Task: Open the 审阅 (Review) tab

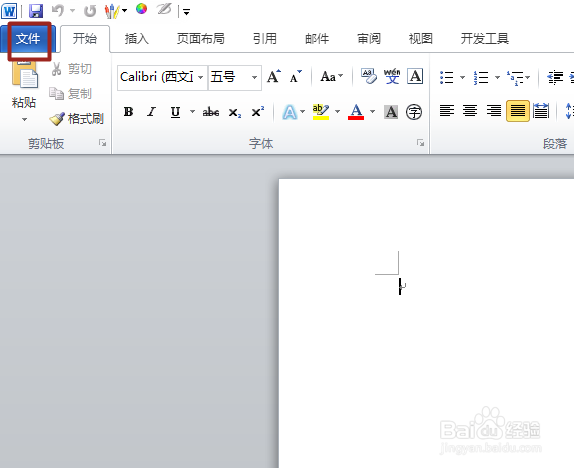Action: click(x=369, y=38)
